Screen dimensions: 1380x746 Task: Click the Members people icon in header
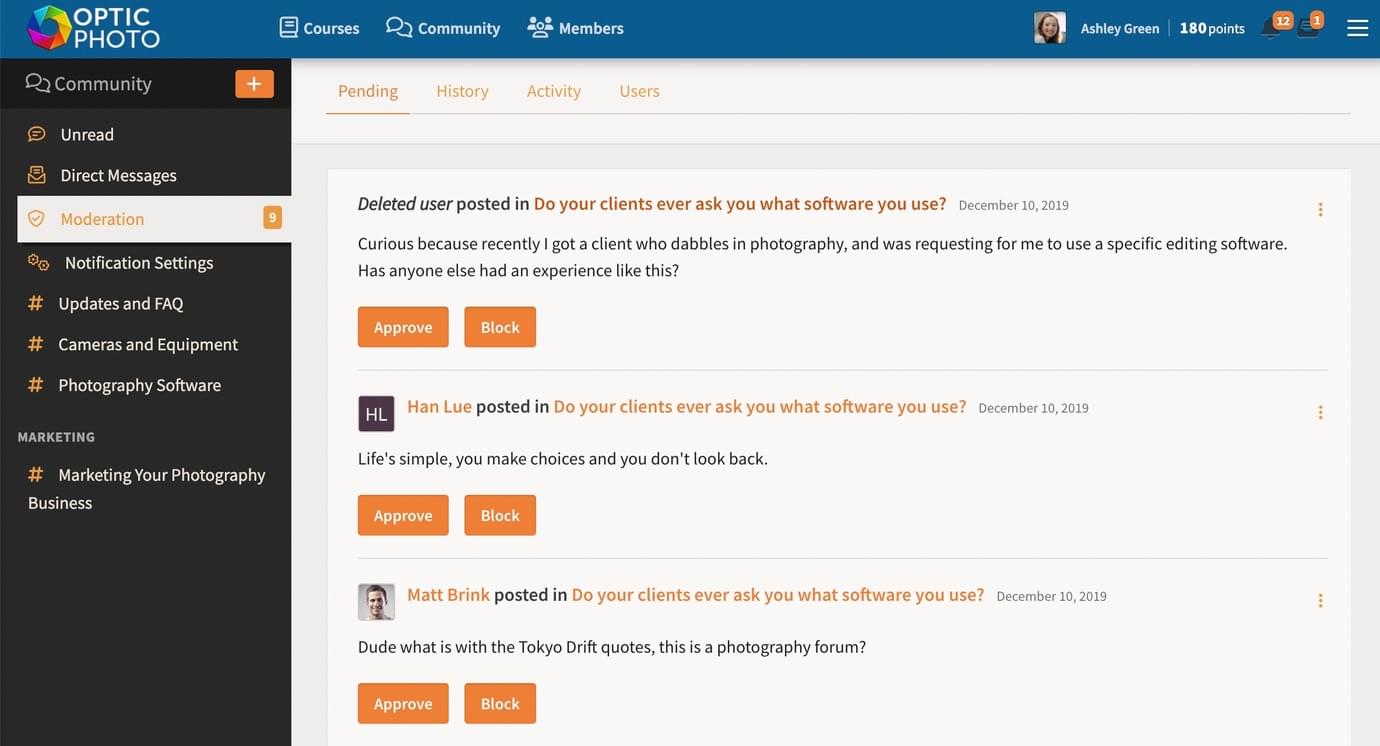click(540, 27)
